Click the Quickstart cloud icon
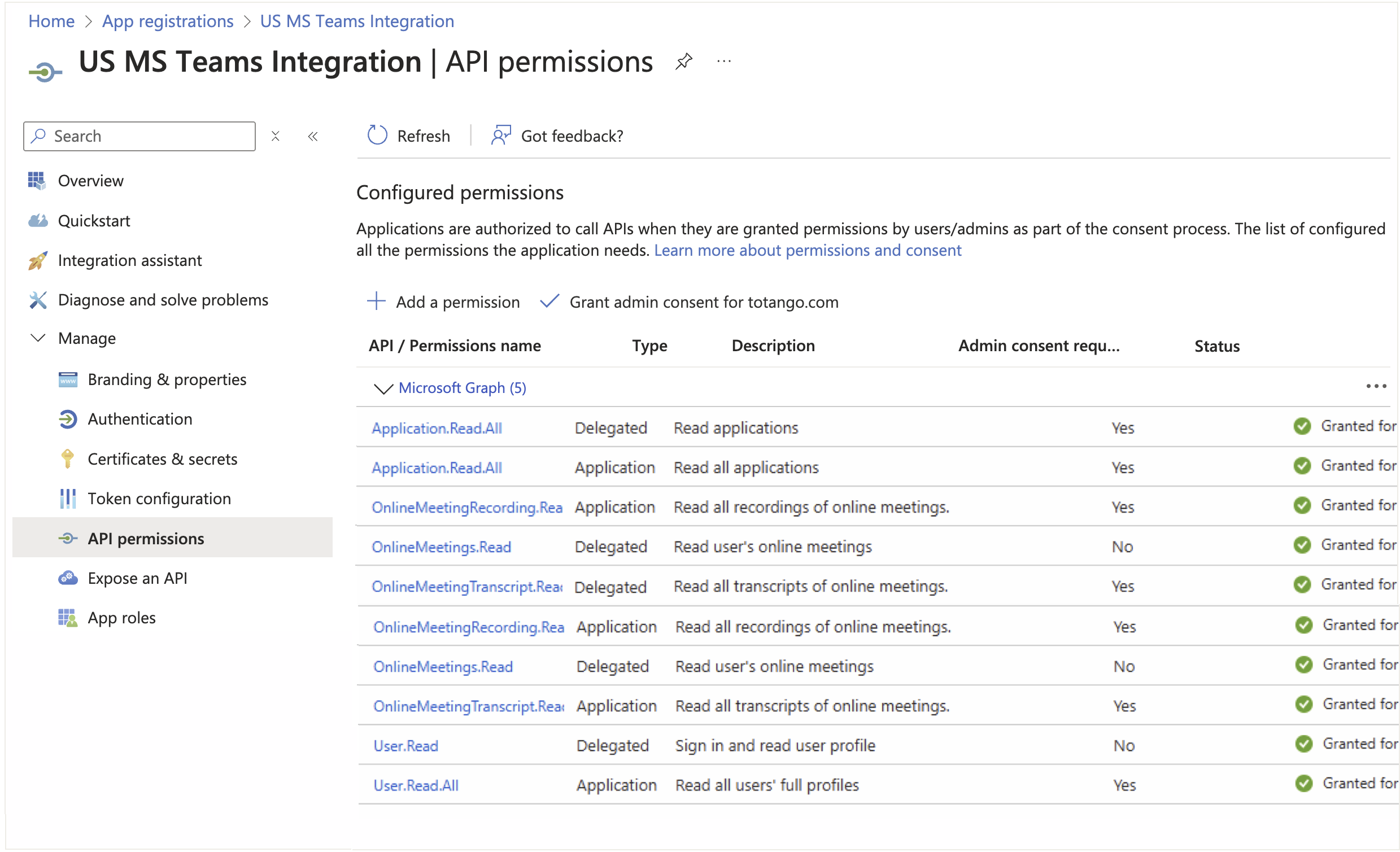This screenshot has height=852, width=1400. pos(37,220)
